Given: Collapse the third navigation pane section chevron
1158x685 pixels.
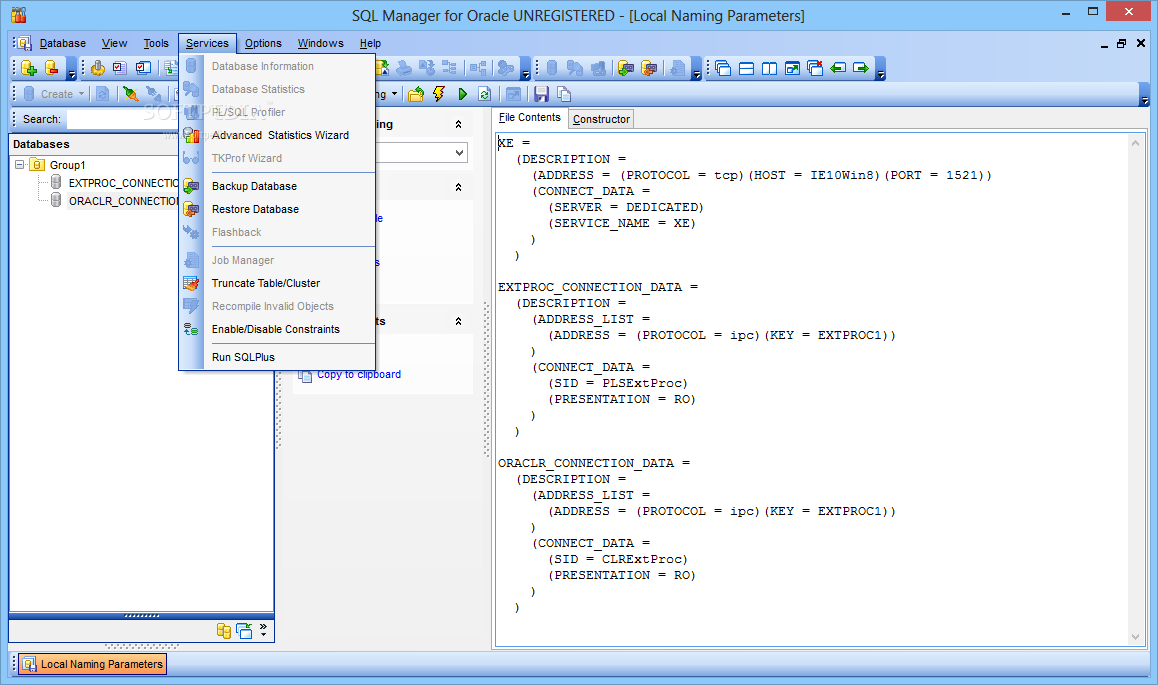Looking at the screenshot, I should [459, 321].
